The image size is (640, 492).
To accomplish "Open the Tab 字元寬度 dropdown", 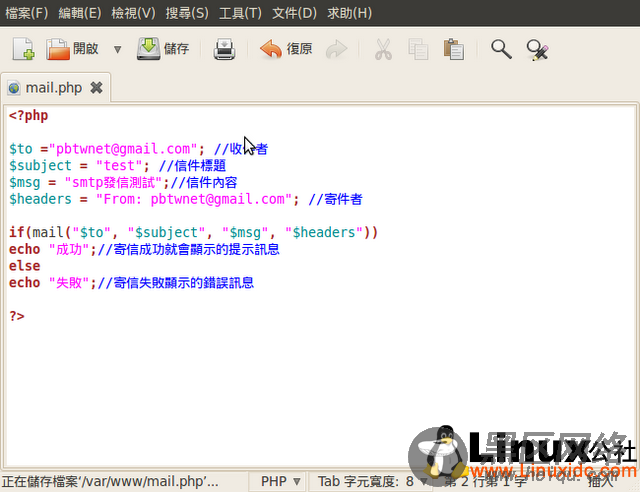I will pyautogui.click(x=372, y=481).
